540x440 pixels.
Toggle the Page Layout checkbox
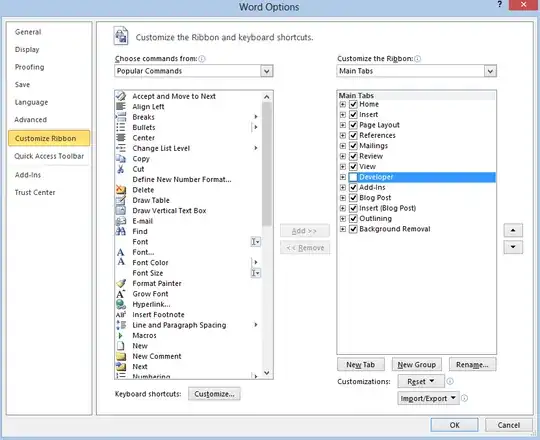(x=353, y=125)
